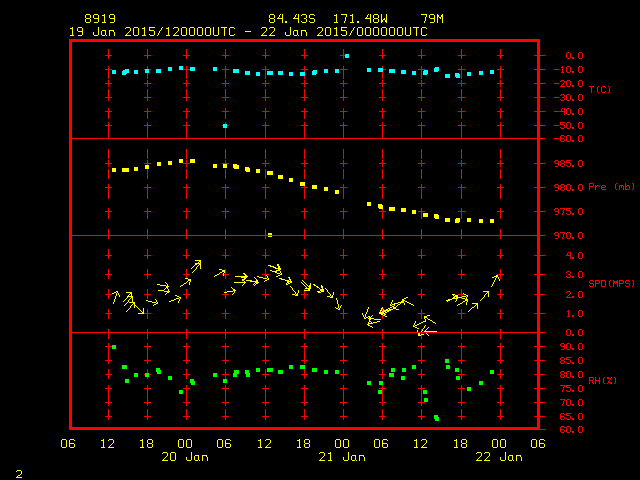This screenshot has width=640, height=480.
Task: Select the -40.0 temperature tick label
Action: (569, 111)
